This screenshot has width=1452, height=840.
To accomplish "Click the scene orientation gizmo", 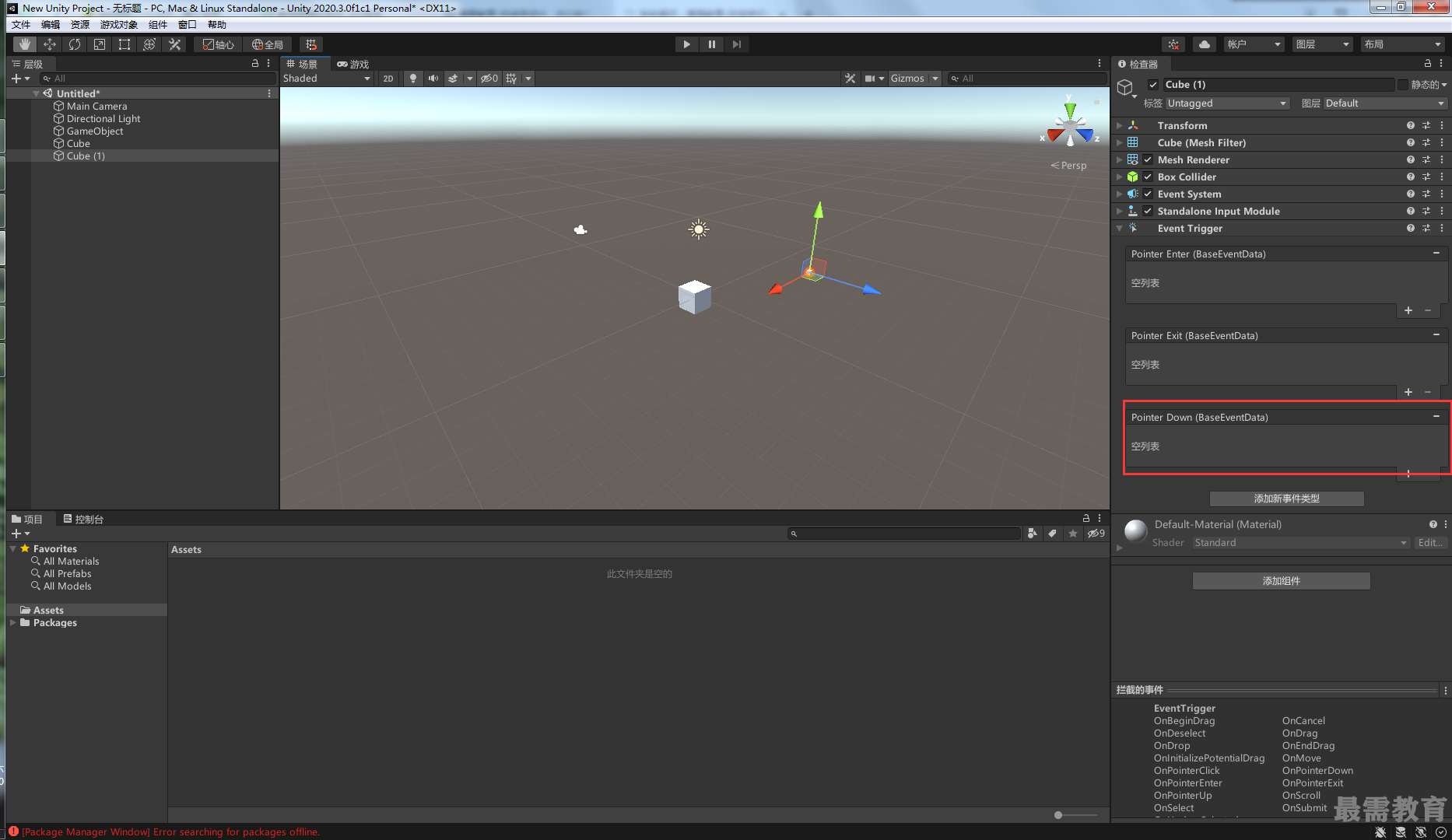I will [x=1071, y=125].
